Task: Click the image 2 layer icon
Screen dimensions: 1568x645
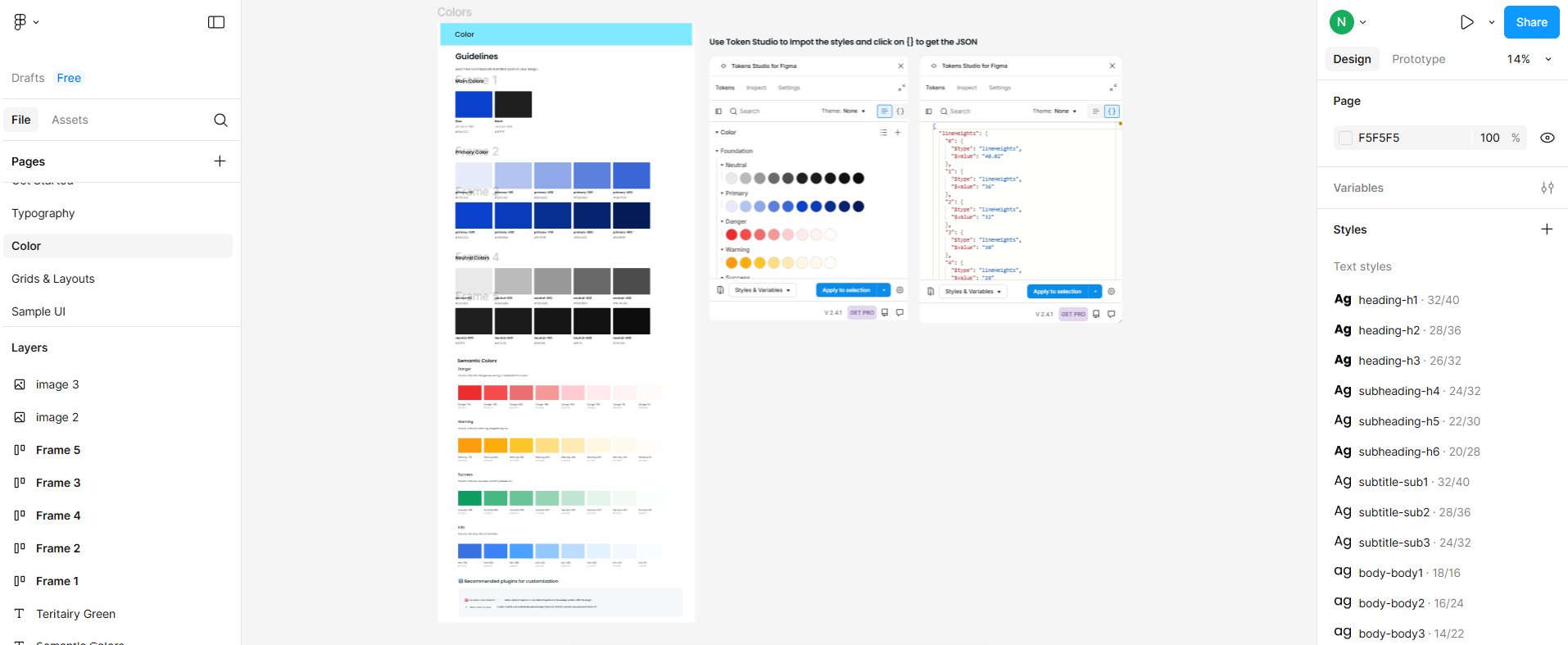Action: 20,417
